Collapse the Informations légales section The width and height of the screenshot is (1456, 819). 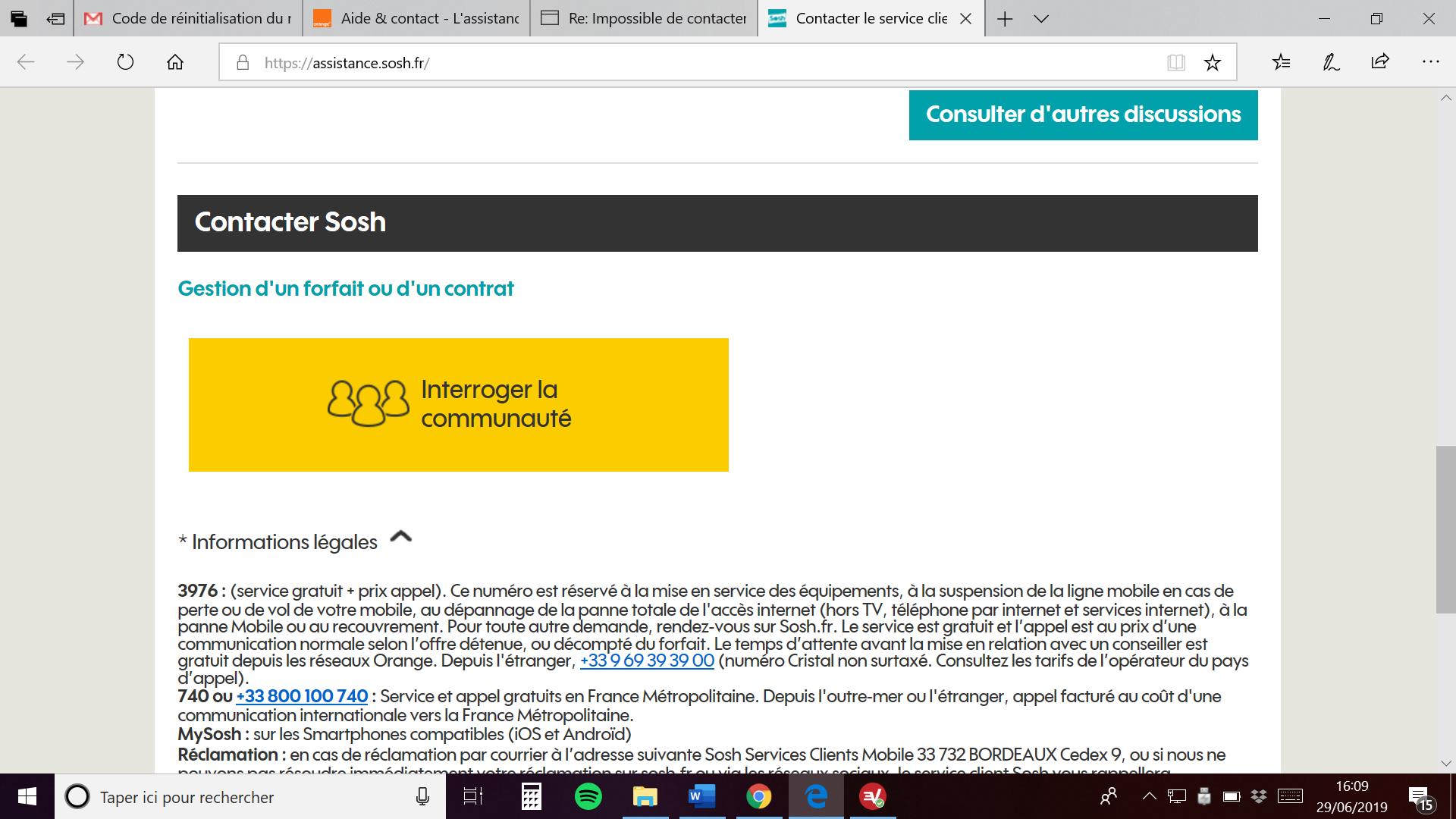pyautogui.click(x=400, y=537)
